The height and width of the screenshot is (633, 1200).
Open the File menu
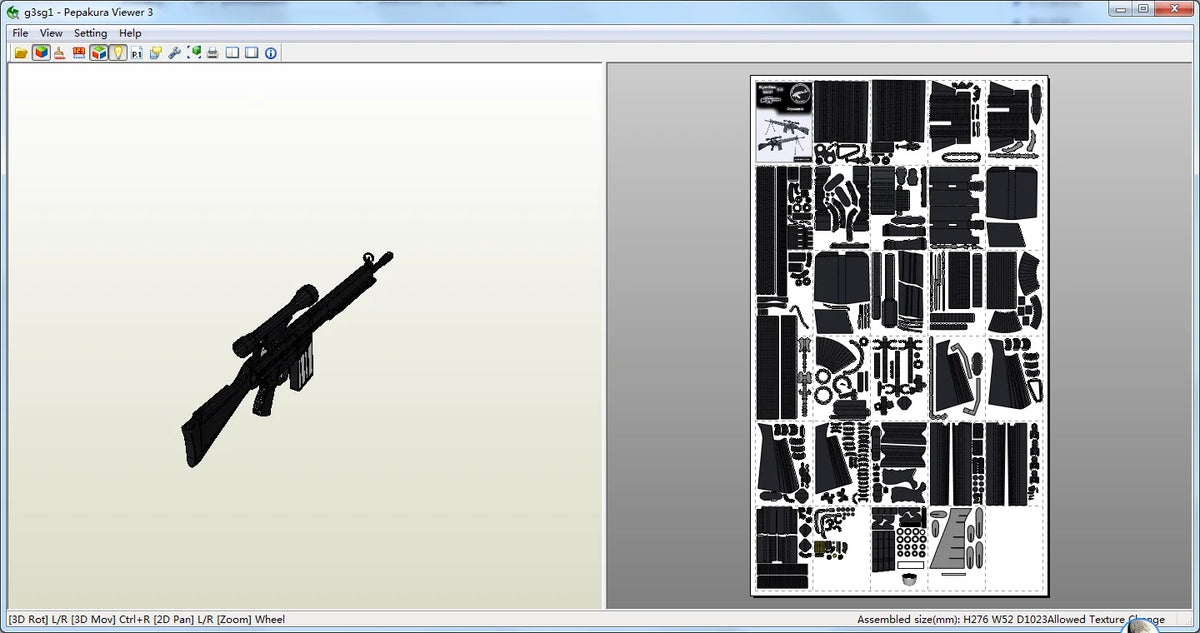20,33
